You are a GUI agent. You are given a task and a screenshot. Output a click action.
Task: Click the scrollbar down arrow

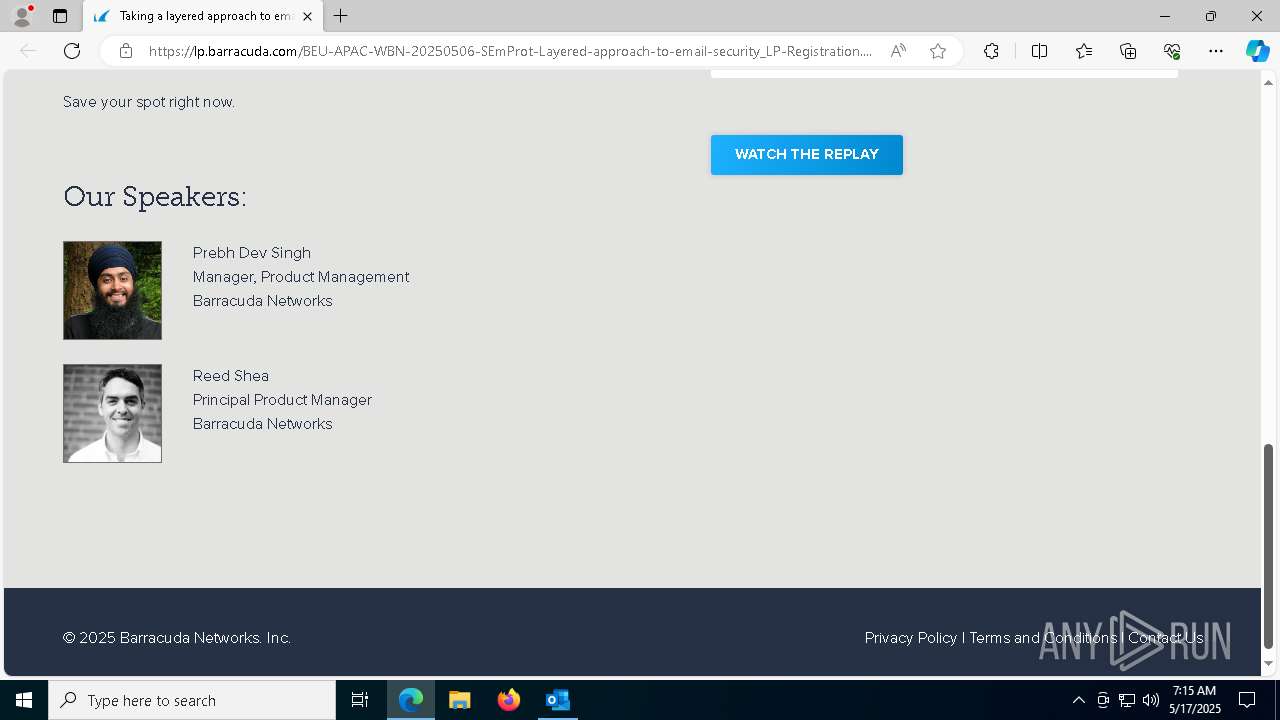tap(1269, 664)
